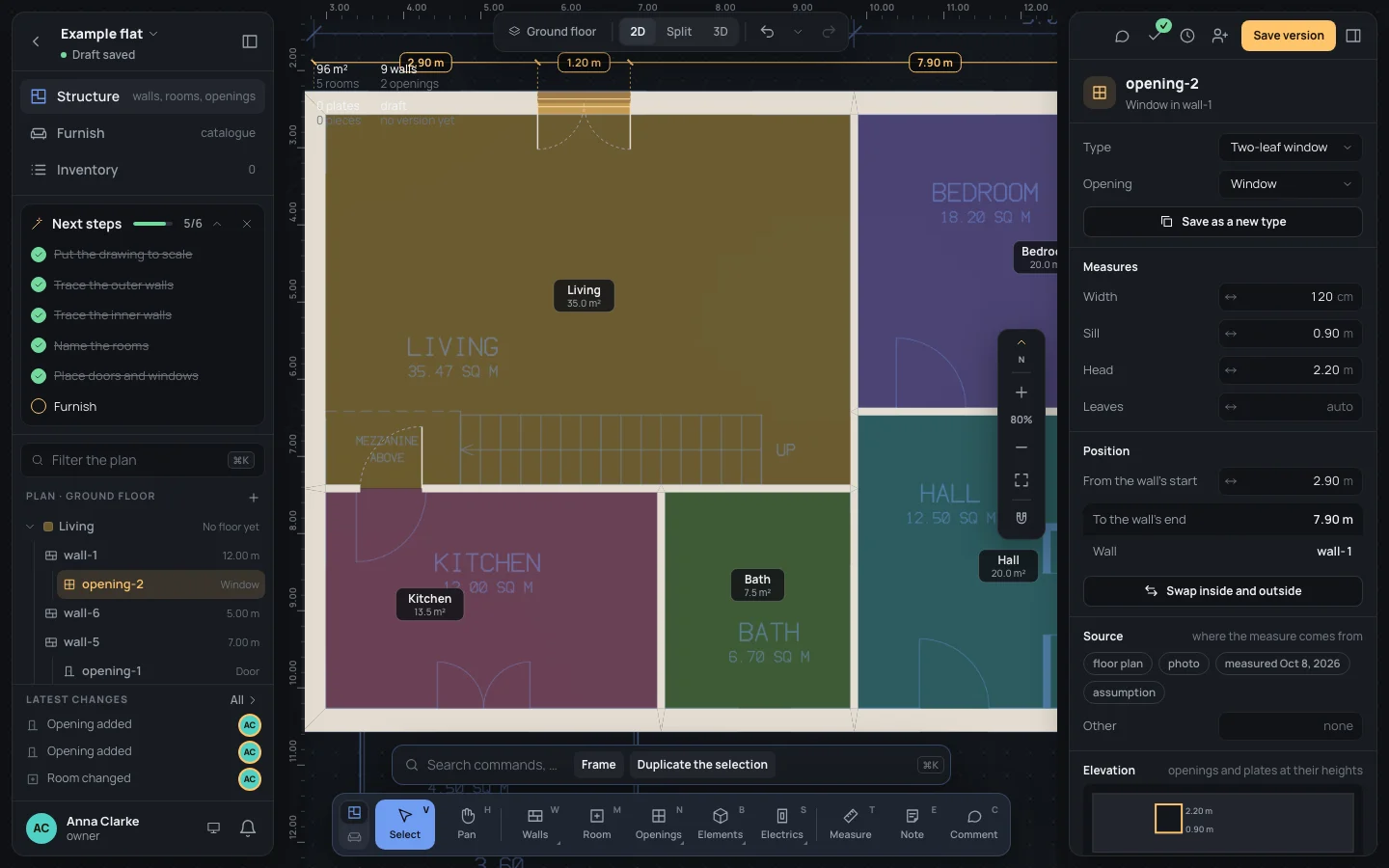The width and height of the screenshot is (1389, 868).
Task: Open the Opening dropdown set to Window
Action: 1291,184
